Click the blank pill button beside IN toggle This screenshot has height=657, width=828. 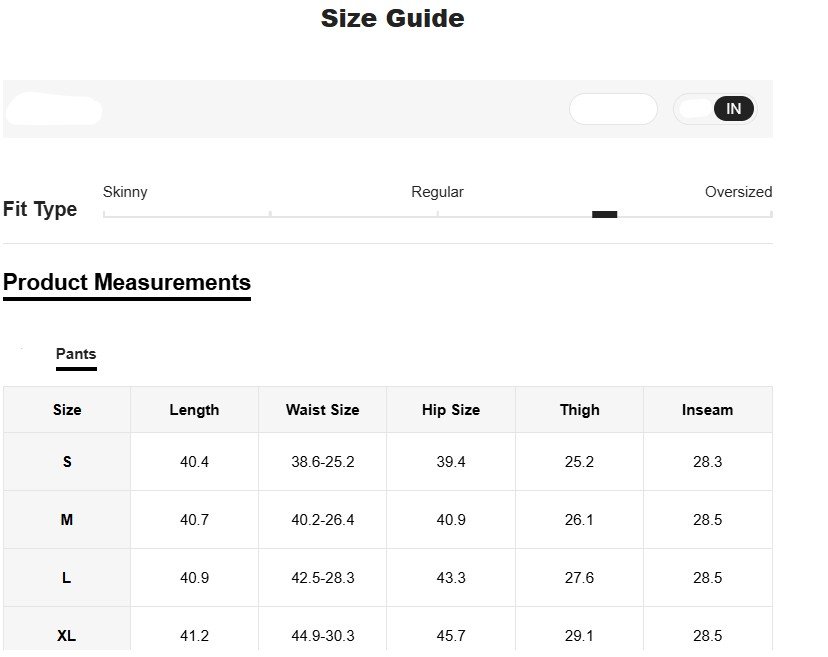[x=613, y=109]
